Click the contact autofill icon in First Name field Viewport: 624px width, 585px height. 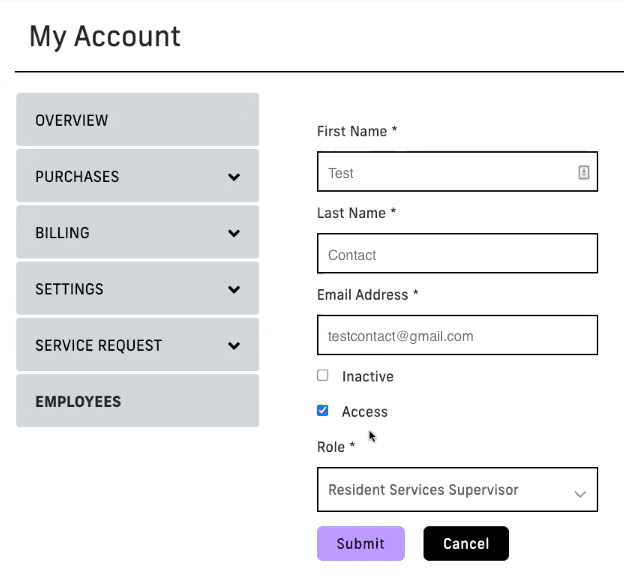point(583,172)
